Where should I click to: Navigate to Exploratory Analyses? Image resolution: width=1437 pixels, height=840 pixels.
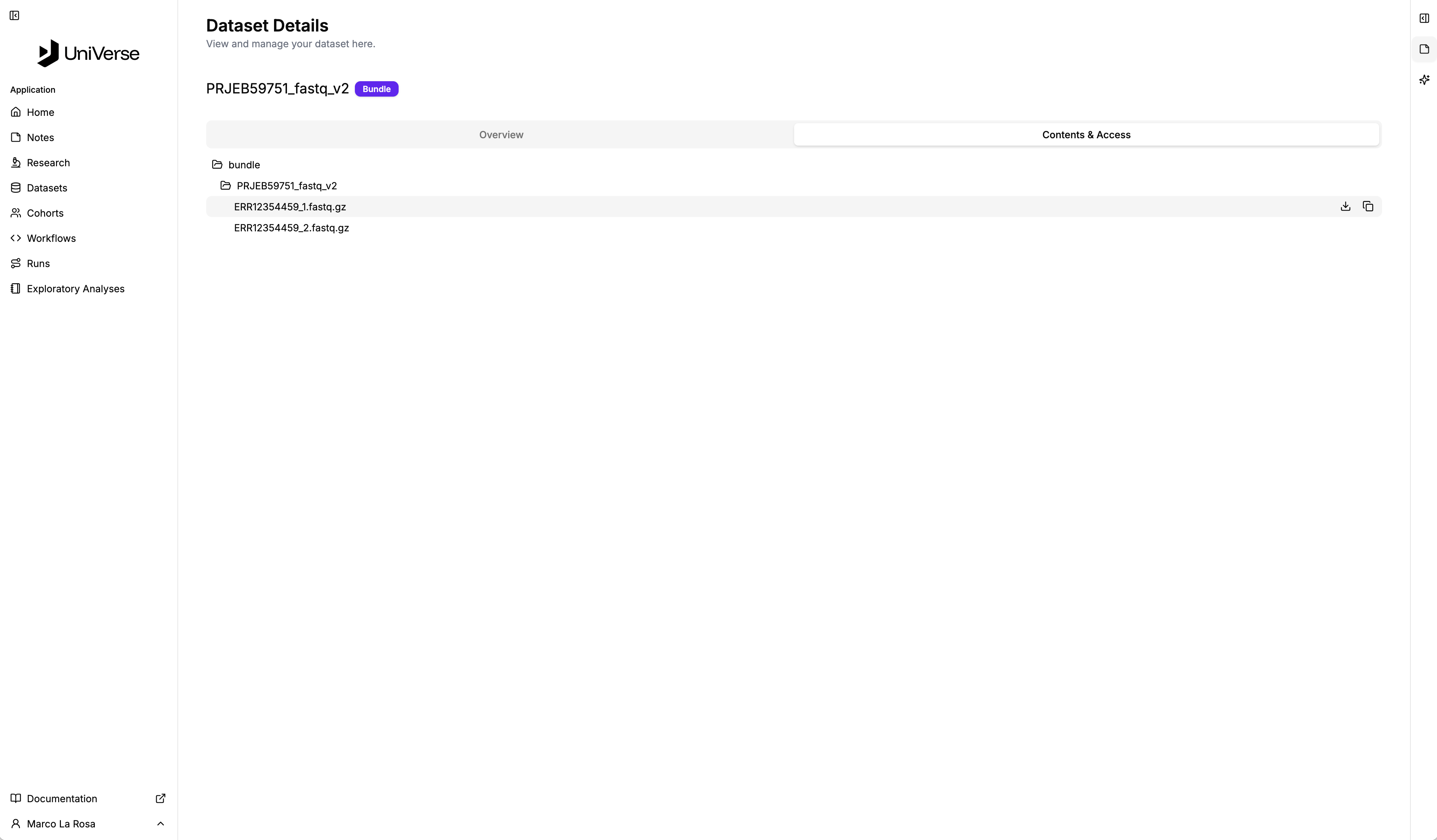(x=75, y=288)
